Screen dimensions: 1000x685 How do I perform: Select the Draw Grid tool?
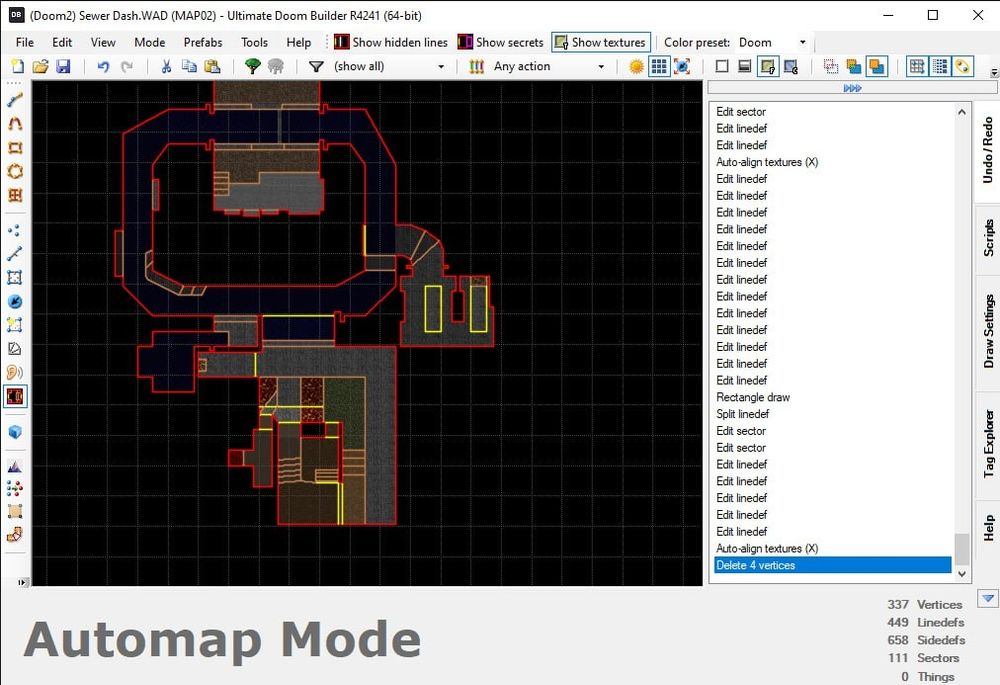(15, 195)
